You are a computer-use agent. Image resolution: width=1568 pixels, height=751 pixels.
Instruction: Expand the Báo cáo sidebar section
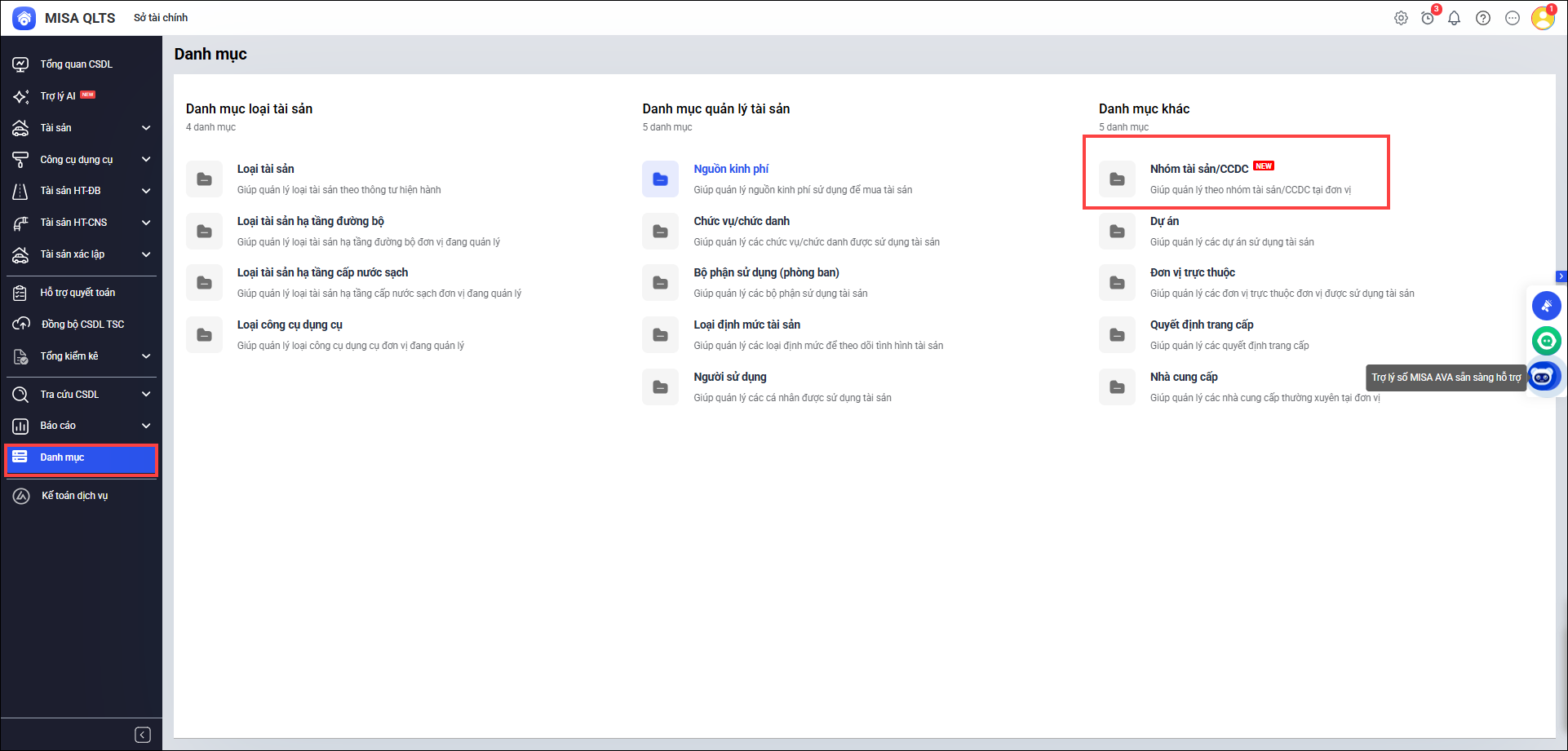146,426
